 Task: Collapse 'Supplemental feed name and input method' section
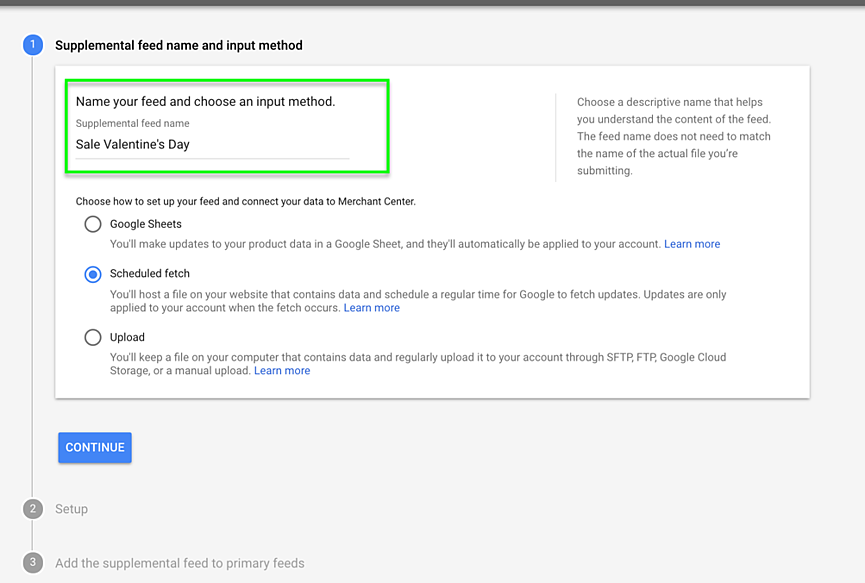pos(178,45)
